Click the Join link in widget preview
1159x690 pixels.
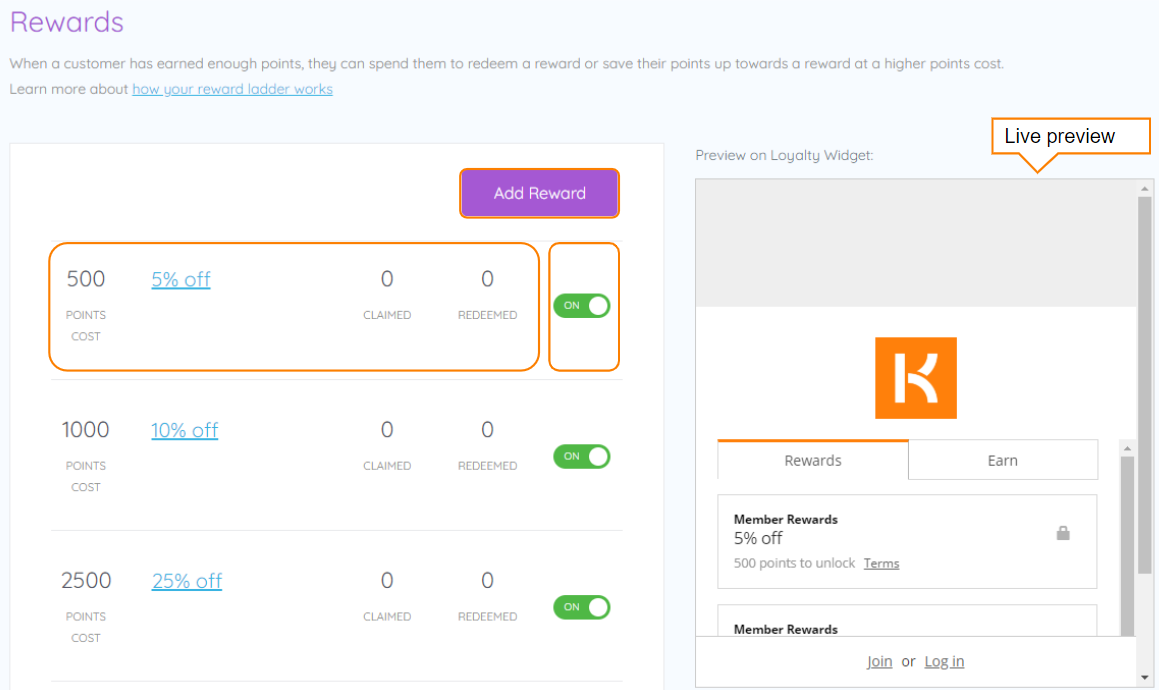(x=879, y=661)
